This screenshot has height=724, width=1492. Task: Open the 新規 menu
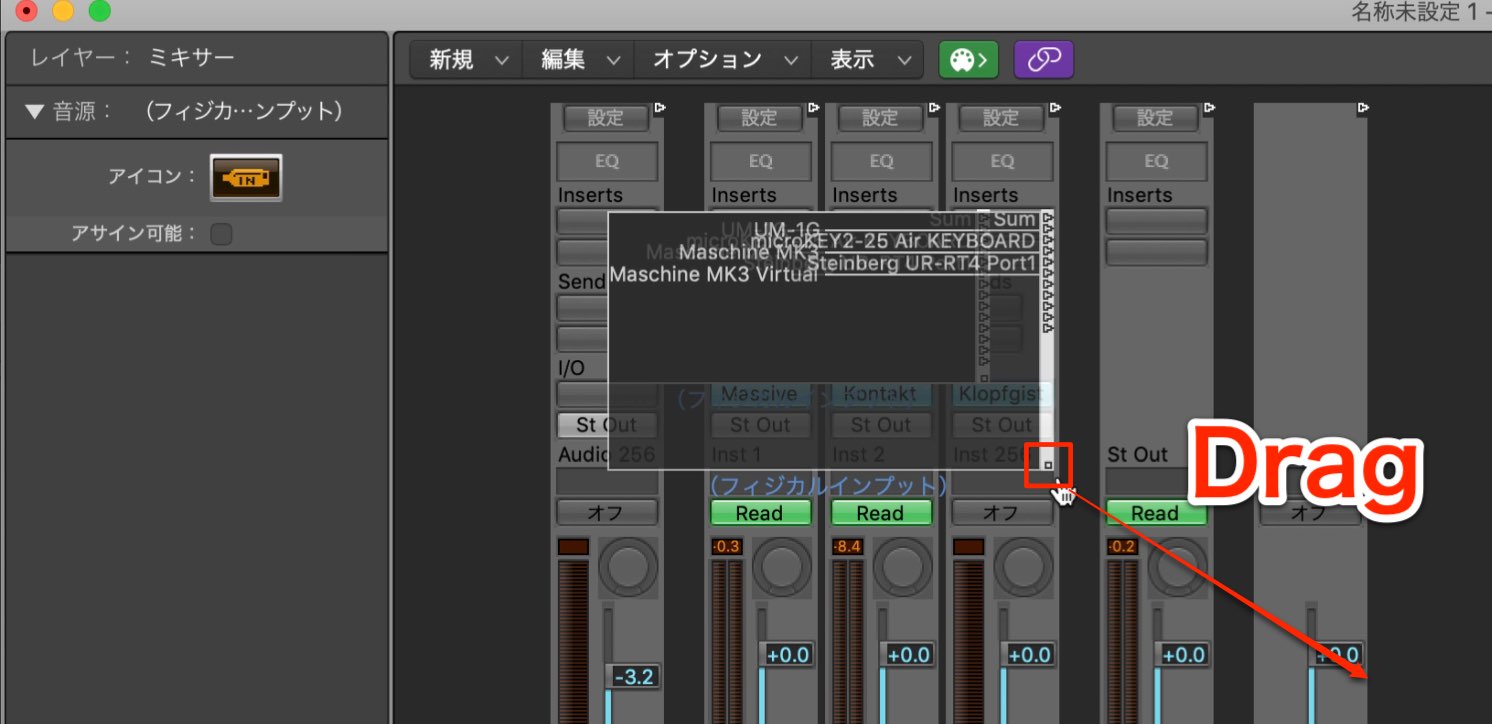click(x=466, y=60)
